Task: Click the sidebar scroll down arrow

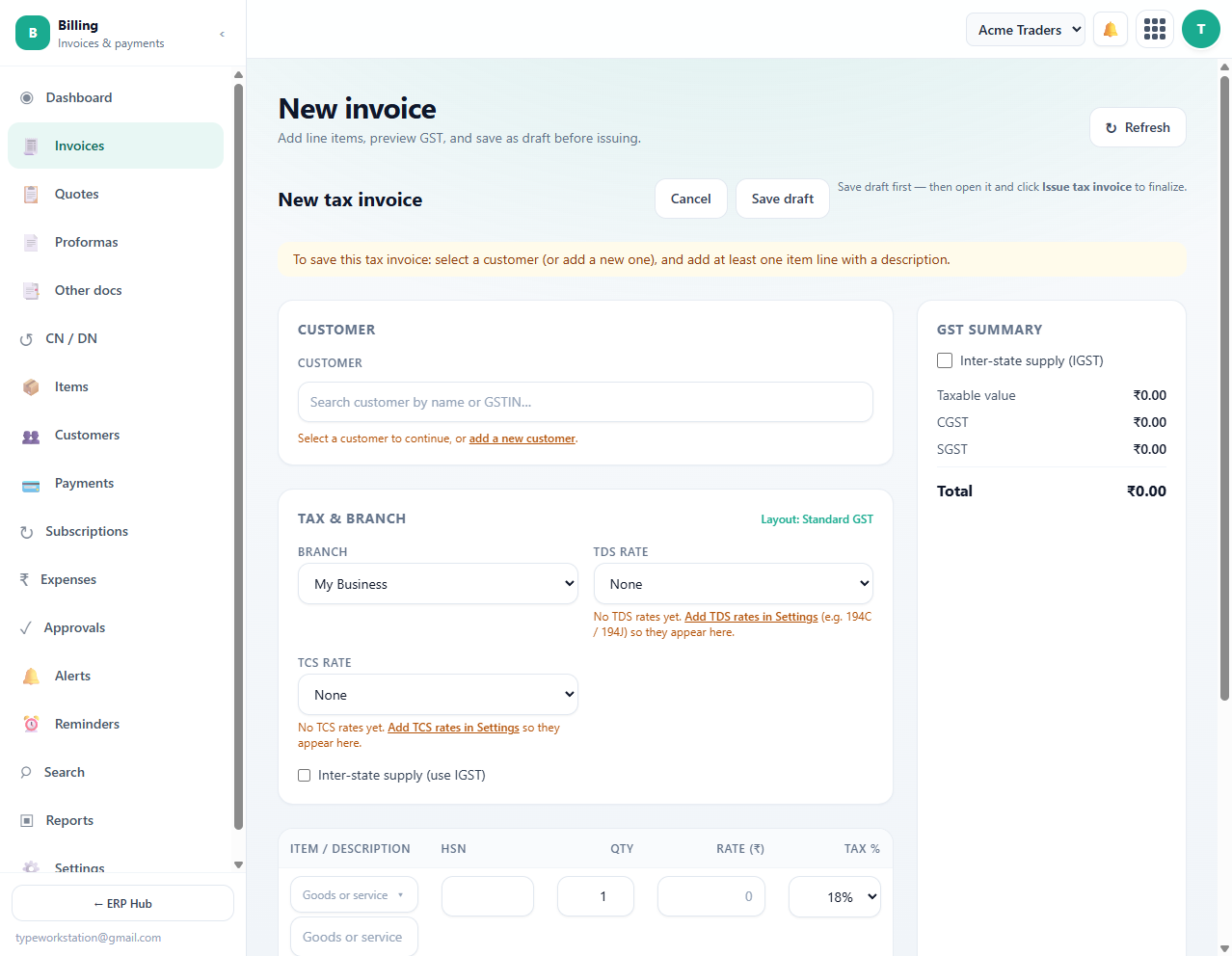Action: pyautogui.click(x=238, y=865)
